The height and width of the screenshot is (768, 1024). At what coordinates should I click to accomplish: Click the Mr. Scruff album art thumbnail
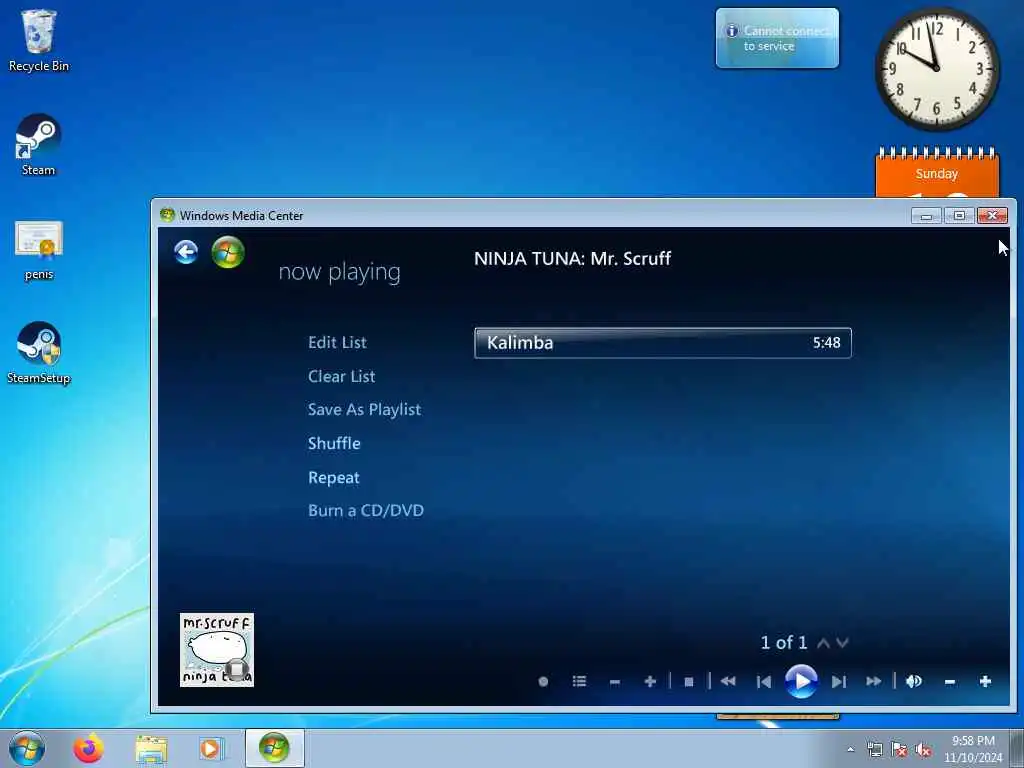217,650
